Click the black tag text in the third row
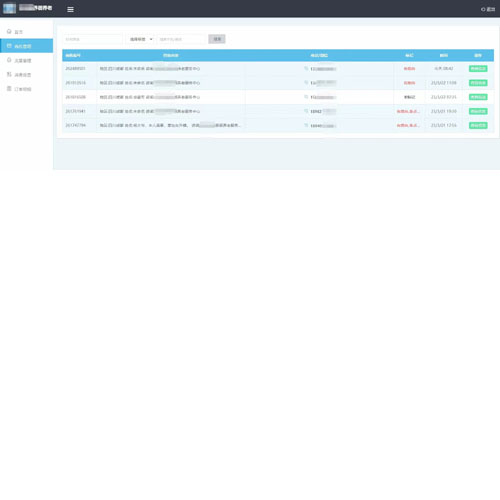This screenshot has width=500, height=500. [x=409, y=97]
